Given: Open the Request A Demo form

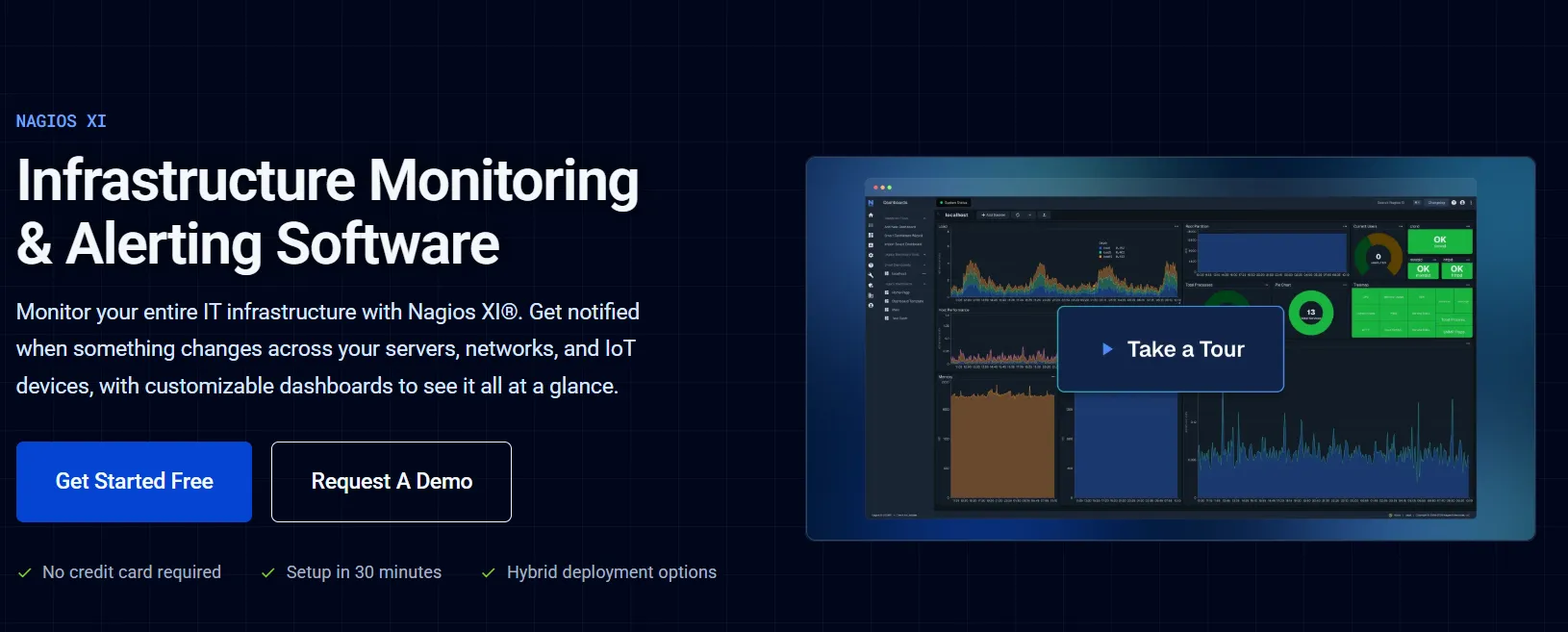Looking at the screenshot, I should coord(392,482).
